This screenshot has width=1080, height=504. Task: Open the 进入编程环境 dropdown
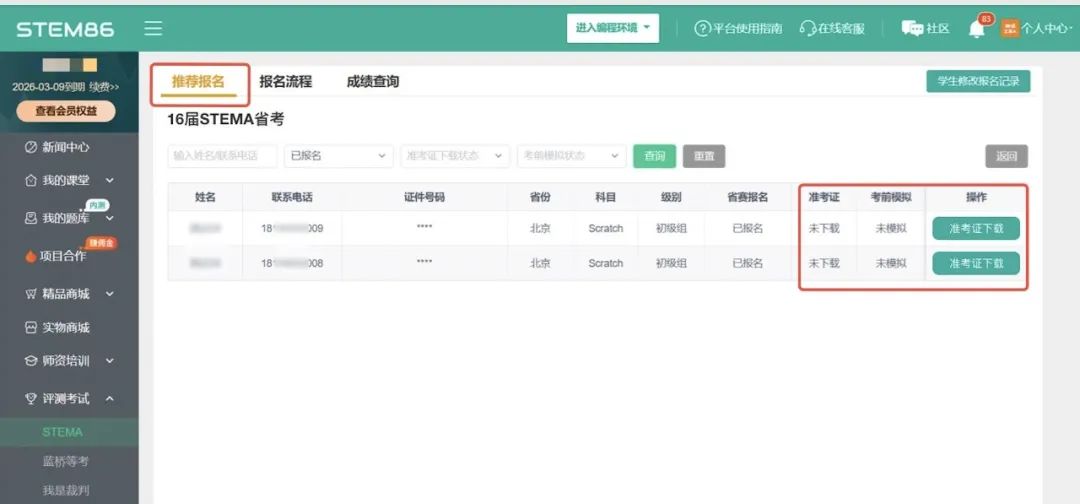coord(613,28)
